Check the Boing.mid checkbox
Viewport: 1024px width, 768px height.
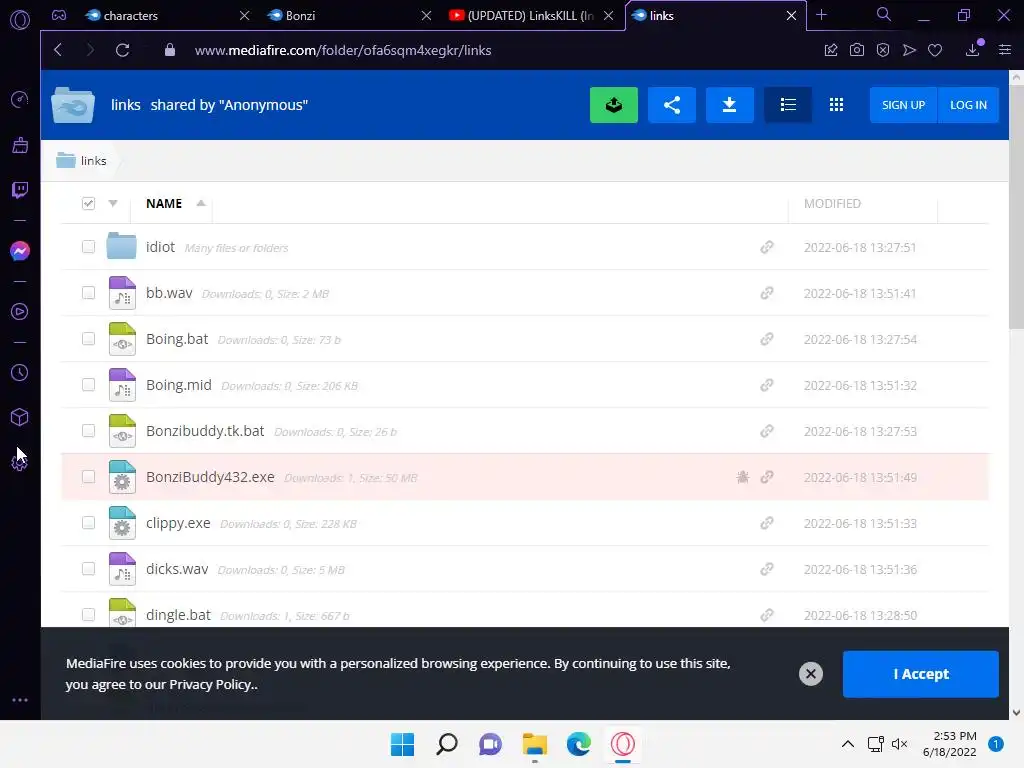[88, 385]
